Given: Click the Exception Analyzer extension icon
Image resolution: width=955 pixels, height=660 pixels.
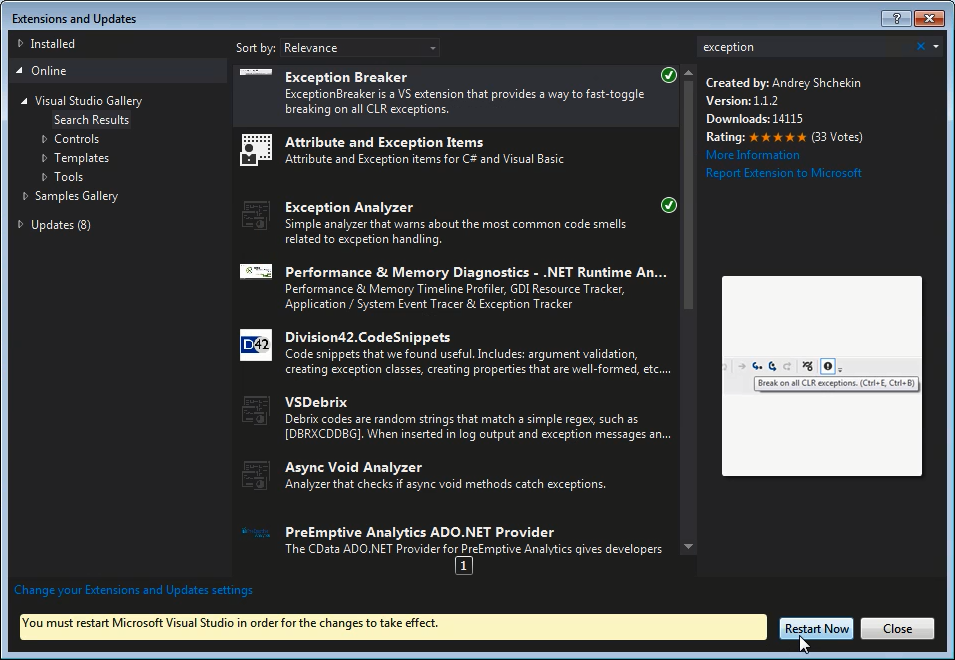Looking at the screenshot, I should [x=256, y=215].
